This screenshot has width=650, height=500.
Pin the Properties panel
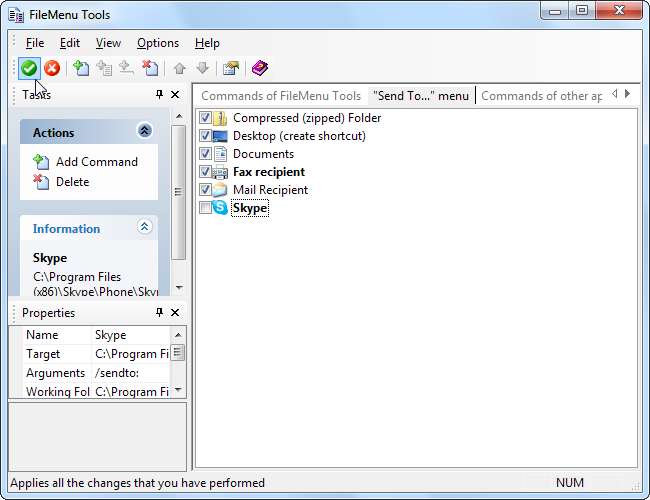[159, 312]
